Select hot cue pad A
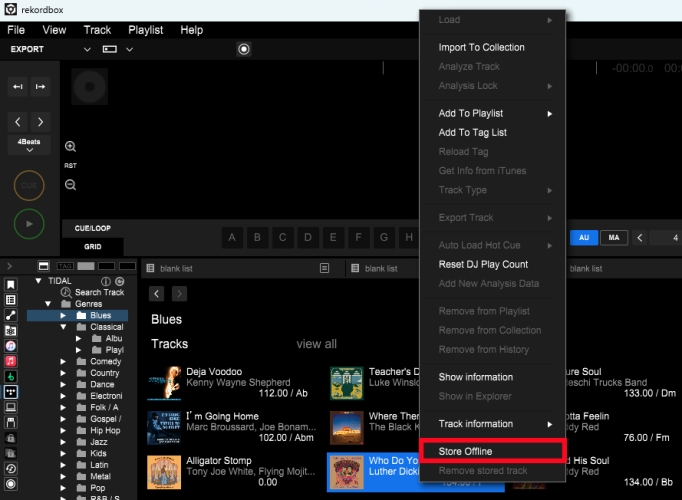682x500 pixels. [232, 237]
